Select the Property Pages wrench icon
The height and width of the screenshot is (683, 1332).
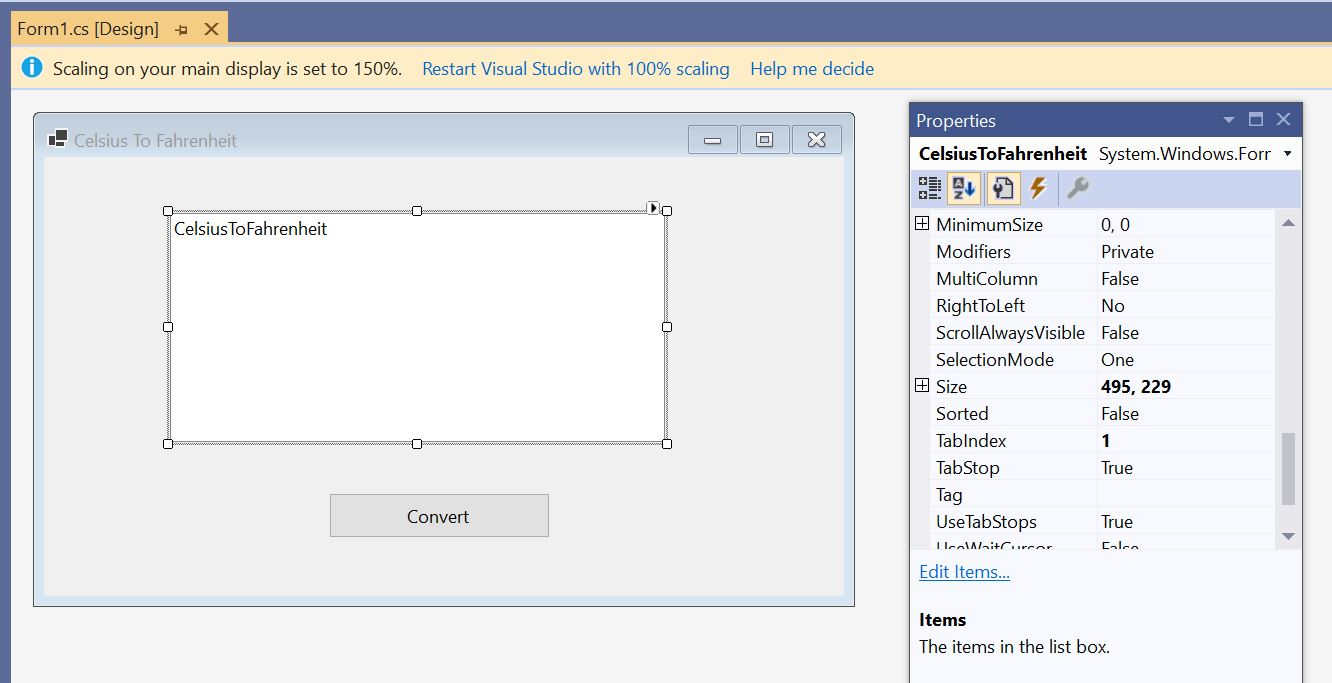coord(1077,187)
